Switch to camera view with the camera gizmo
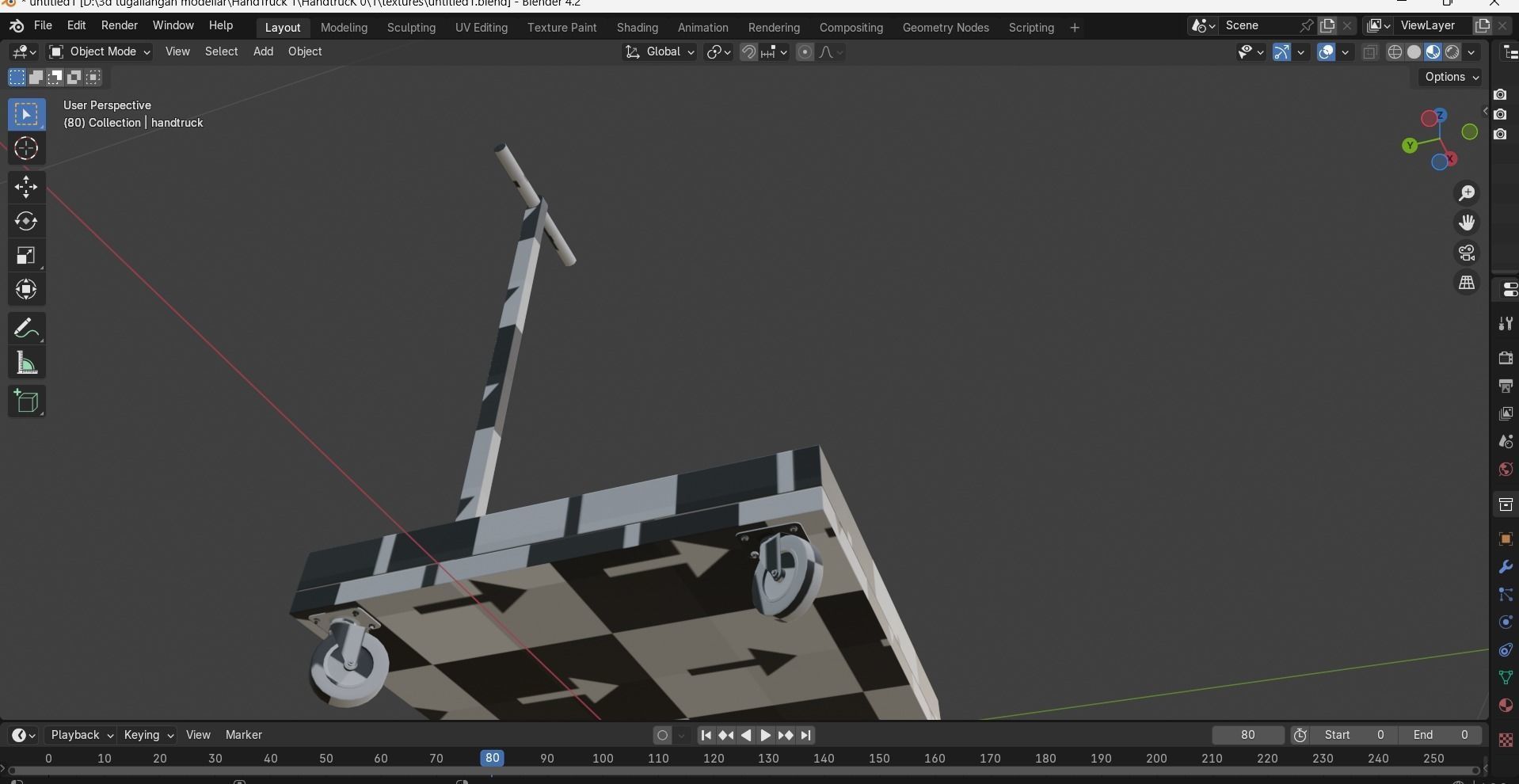 point(1467,253)
